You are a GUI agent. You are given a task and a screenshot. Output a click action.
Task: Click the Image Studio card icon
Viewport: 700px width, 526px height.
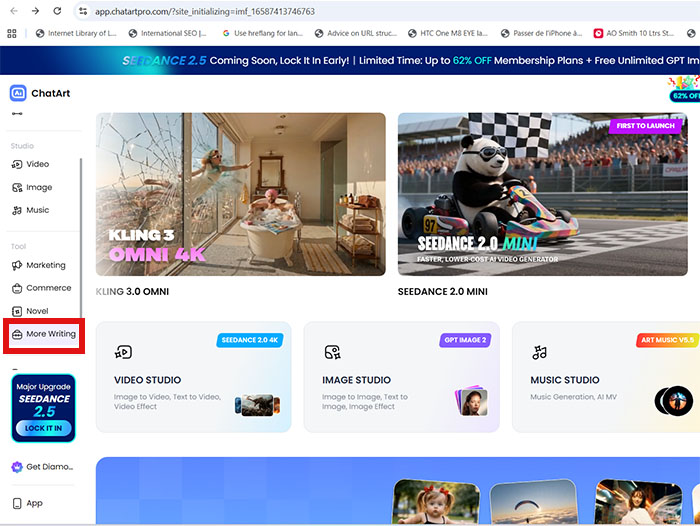point(333,352)
